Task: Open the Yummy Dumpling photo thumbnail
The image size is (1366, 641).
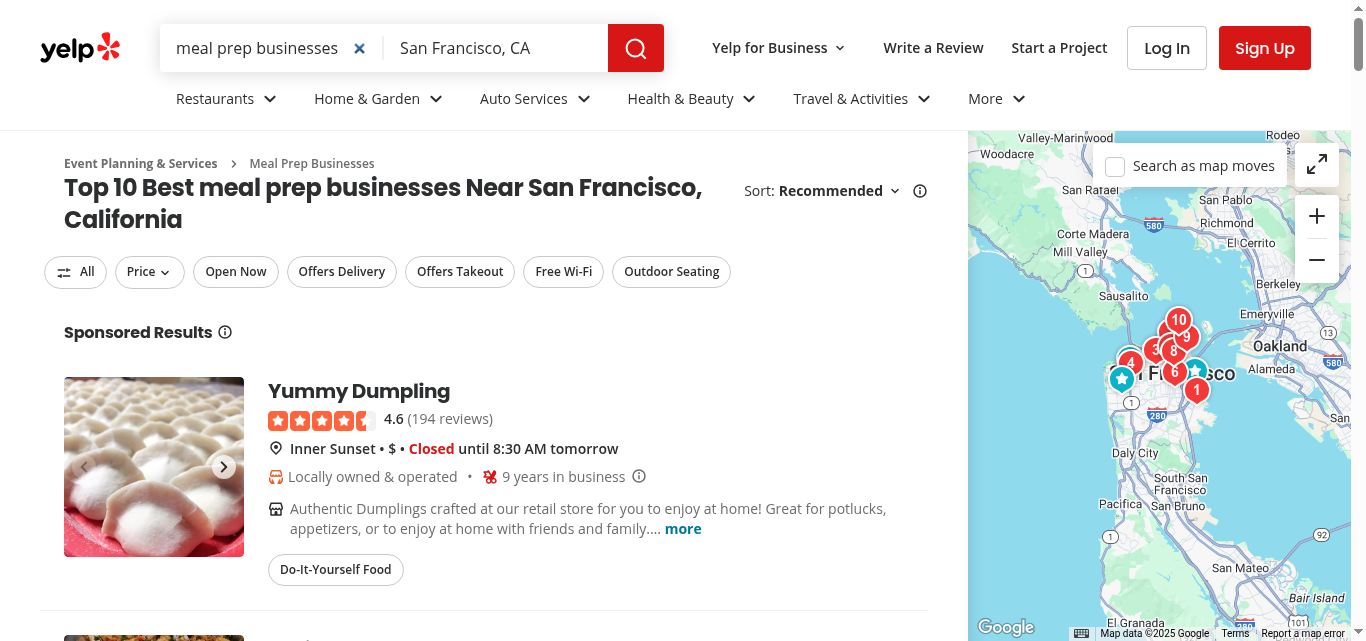Action: coord(154,467)
